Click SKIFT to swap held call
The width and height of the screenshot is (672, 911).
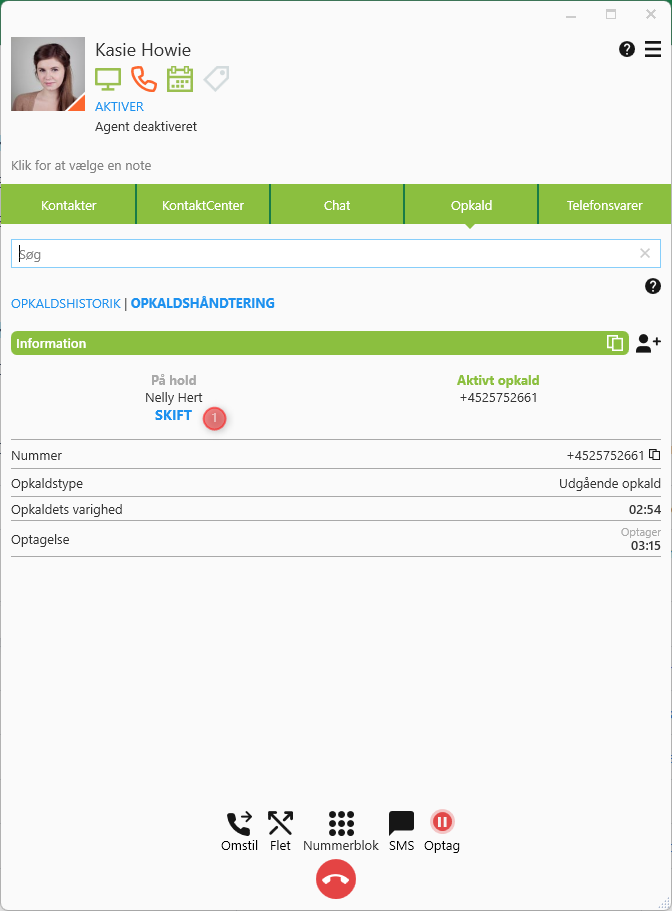[173, 415]
